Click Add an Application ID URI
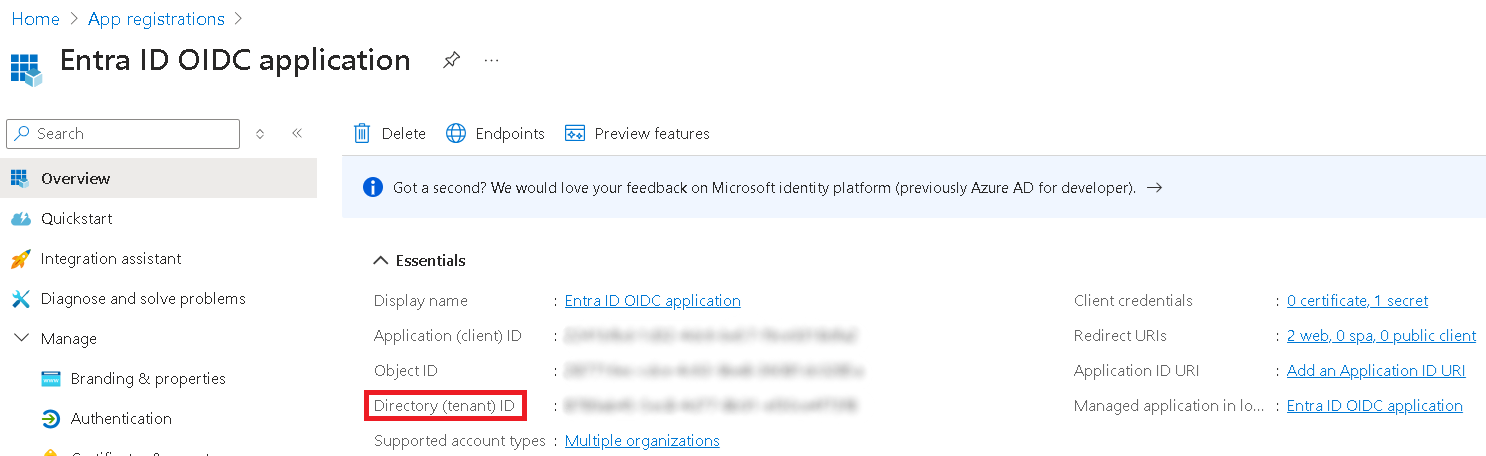 point(1376,371)
